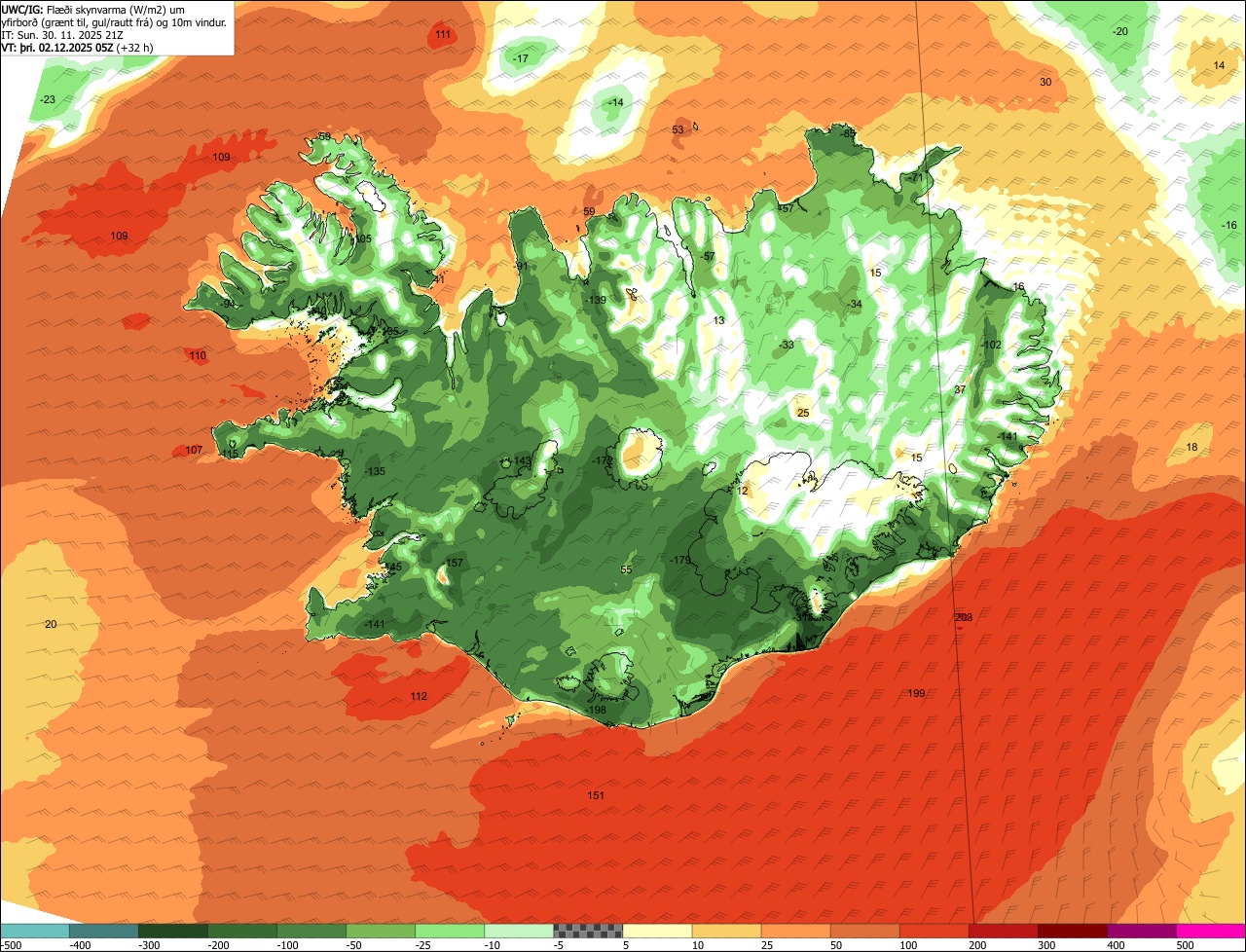Click the map value -33
1246x952 pixels.
787,345
